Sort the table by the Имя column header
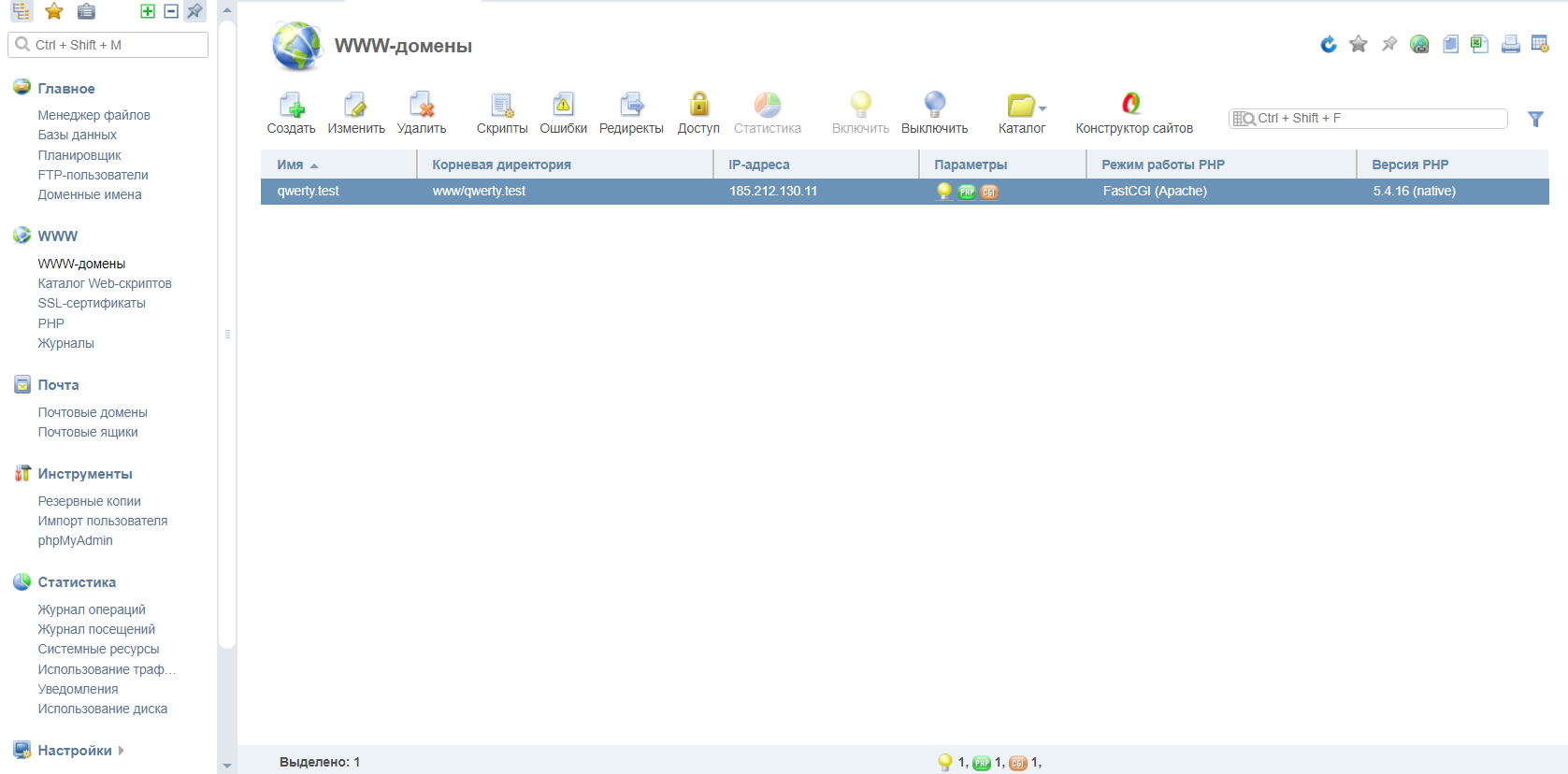 pos(291,165)
